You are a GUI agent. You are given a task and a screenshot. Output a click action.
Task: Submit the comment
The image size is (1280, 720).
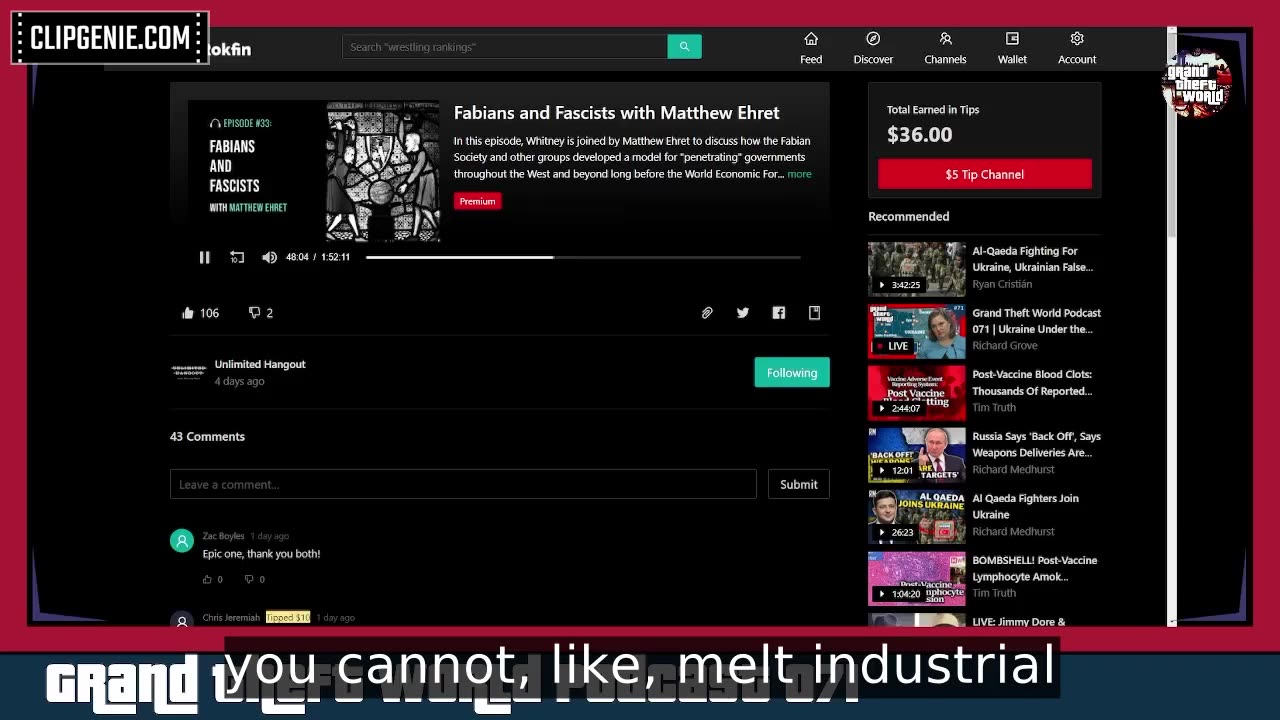[799, 484]
